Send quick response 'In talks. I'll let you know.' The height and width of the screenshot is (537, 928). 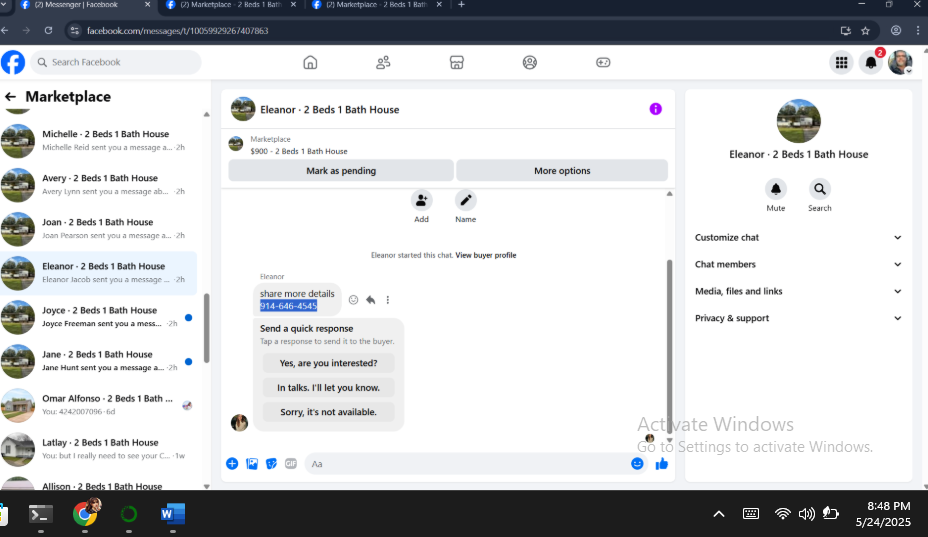pyautogui.click(x=328, y=388)
